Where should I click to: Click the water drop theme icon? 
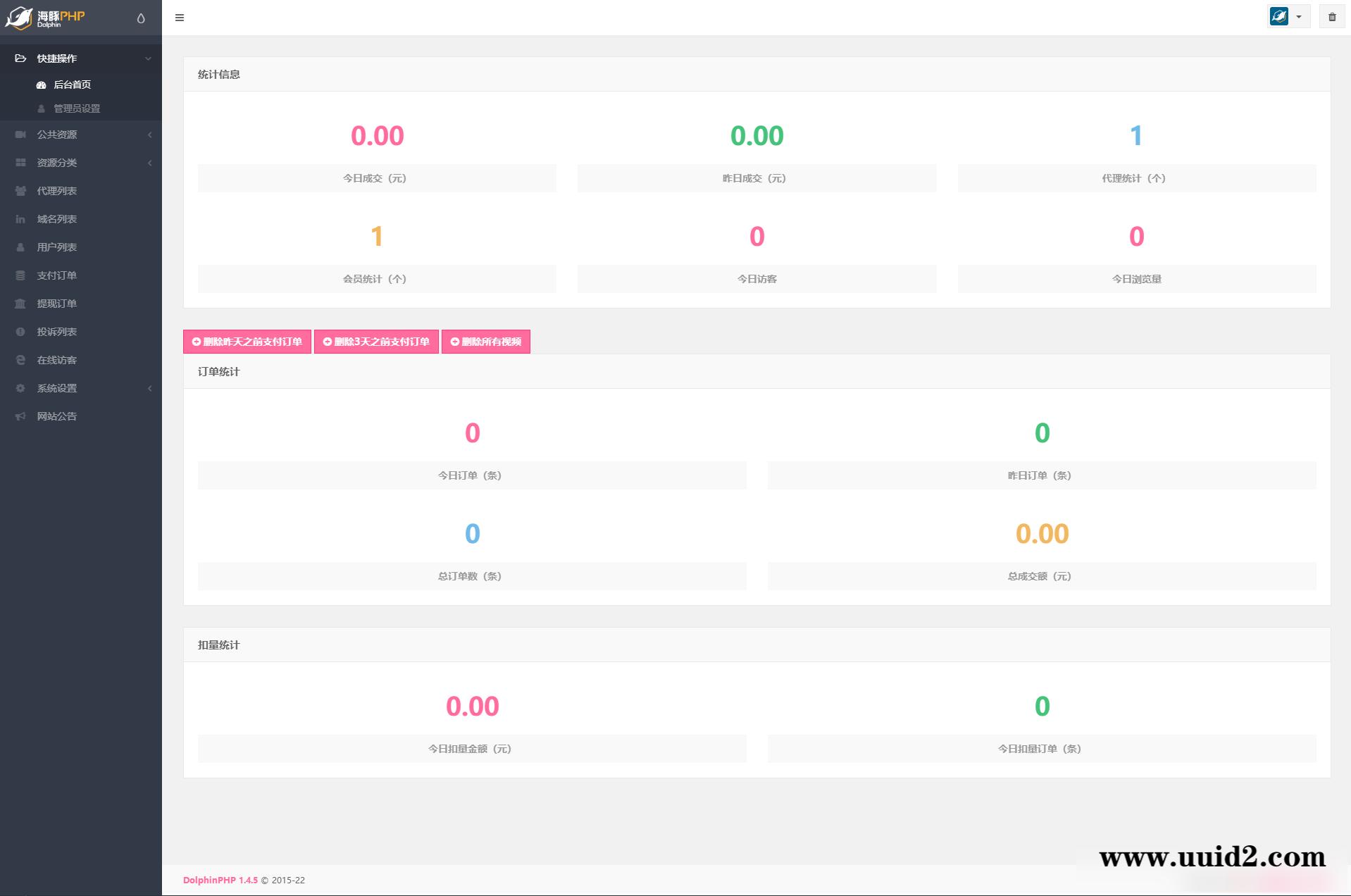tap(141, 18)
